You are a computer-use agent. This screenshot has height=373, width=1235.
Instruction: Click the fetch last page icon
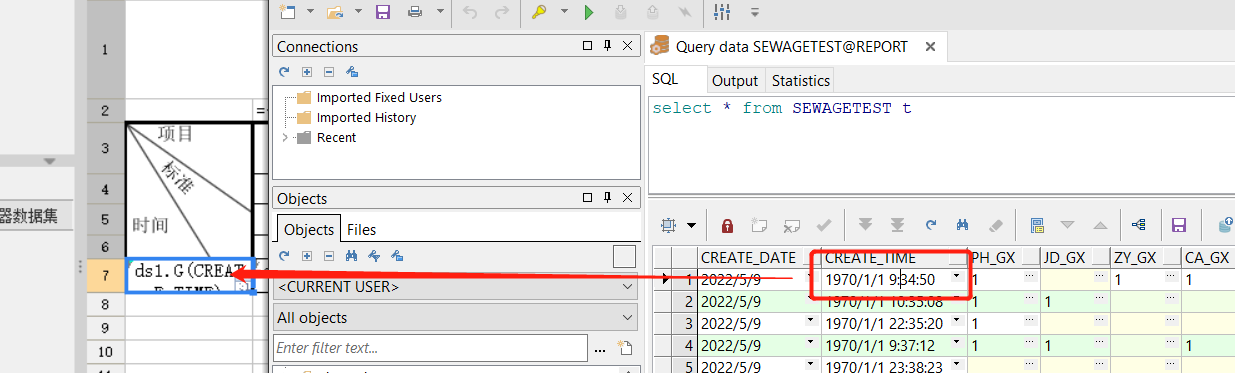point(897,225)
